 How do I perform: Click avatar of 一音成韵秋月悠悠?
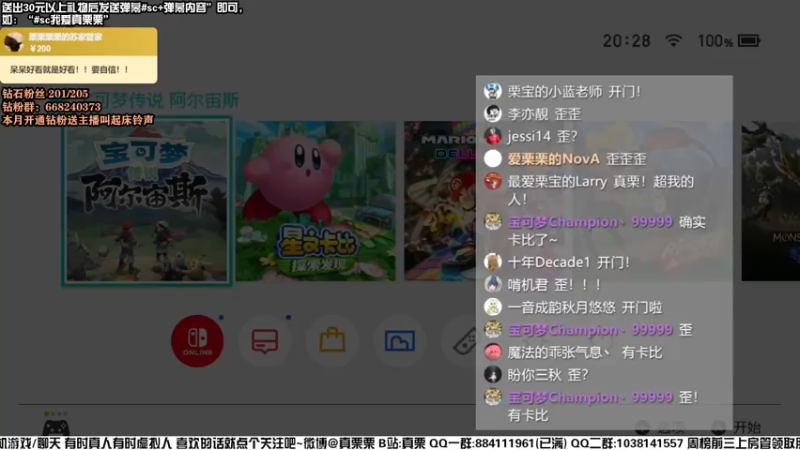pyautogui.click(x=493, y=307)
